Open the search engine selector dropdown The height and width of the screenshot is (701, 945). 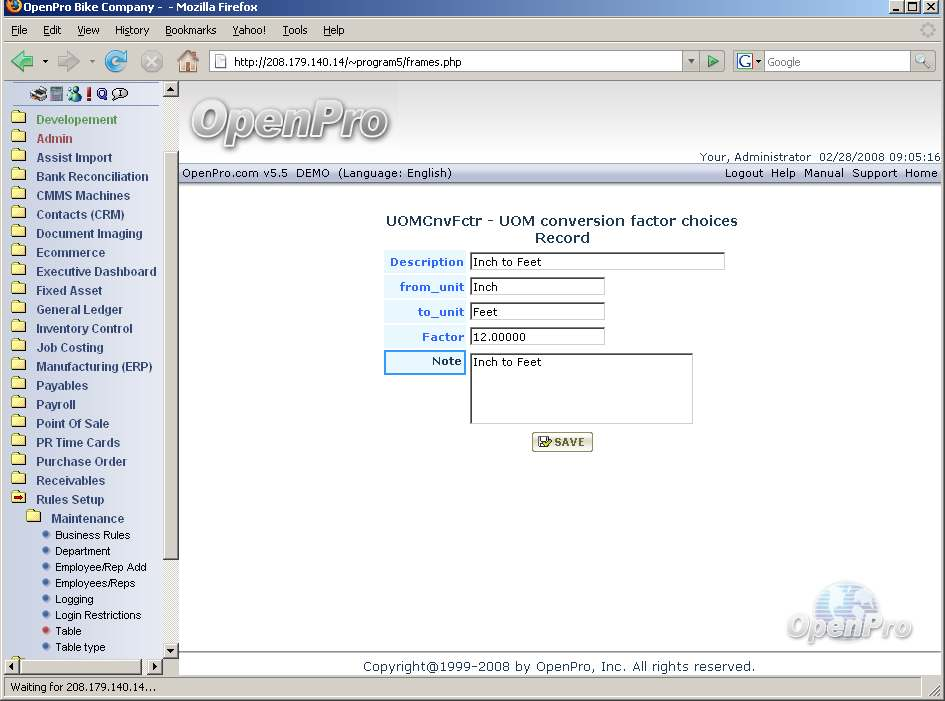click(748, 62)
